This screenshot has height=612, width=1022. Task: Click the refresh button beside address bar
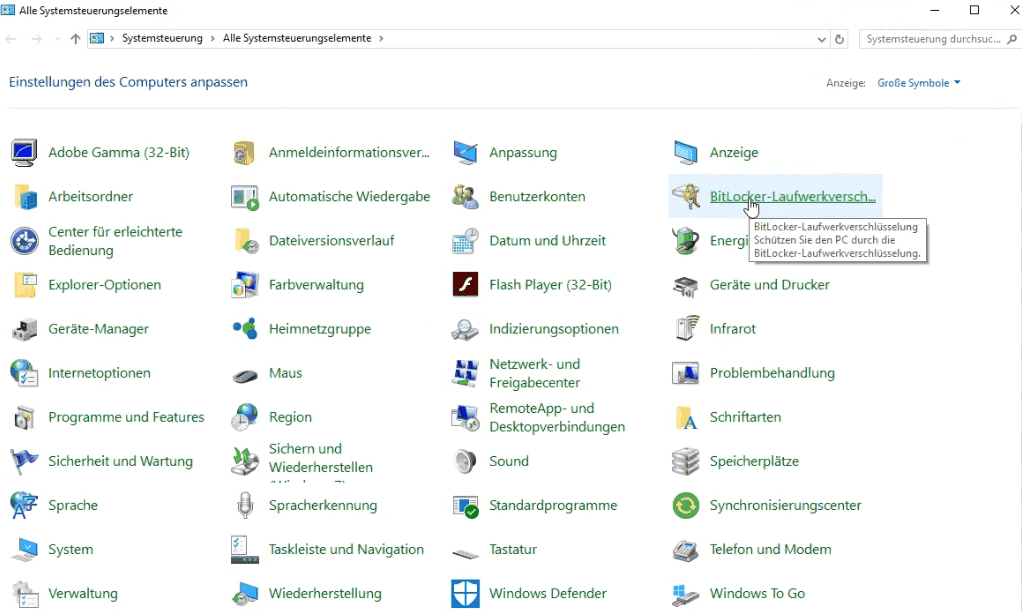click(839, 39)
